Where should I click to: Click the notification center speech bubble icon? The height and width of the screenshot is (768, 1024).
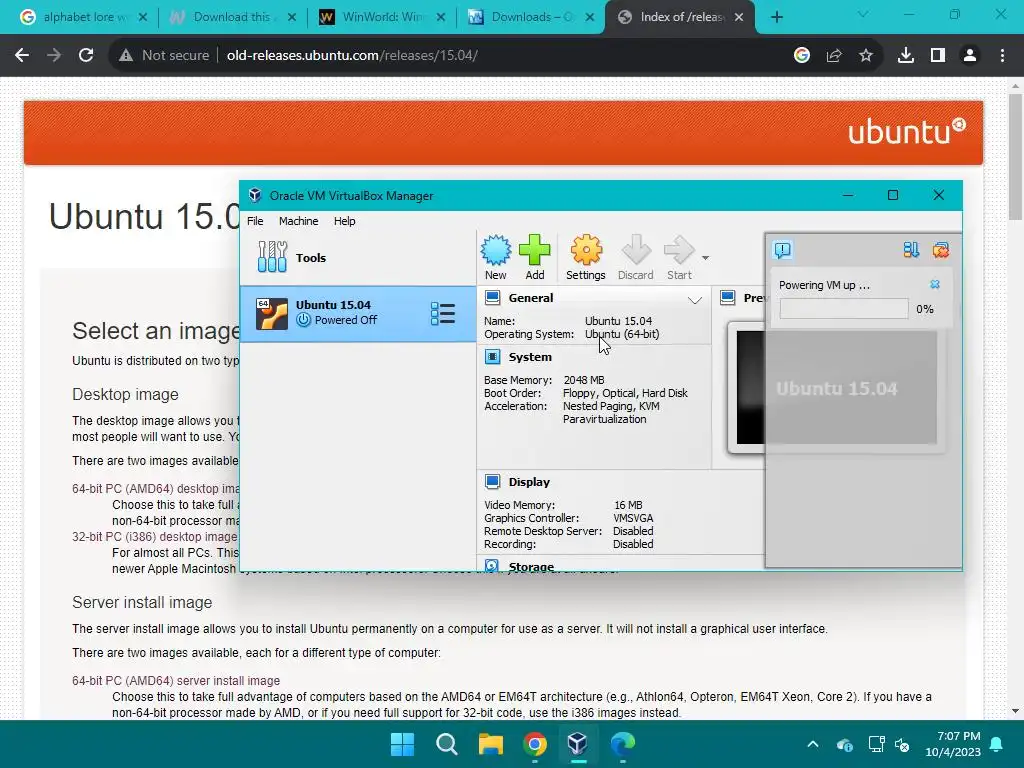[782, 249]
